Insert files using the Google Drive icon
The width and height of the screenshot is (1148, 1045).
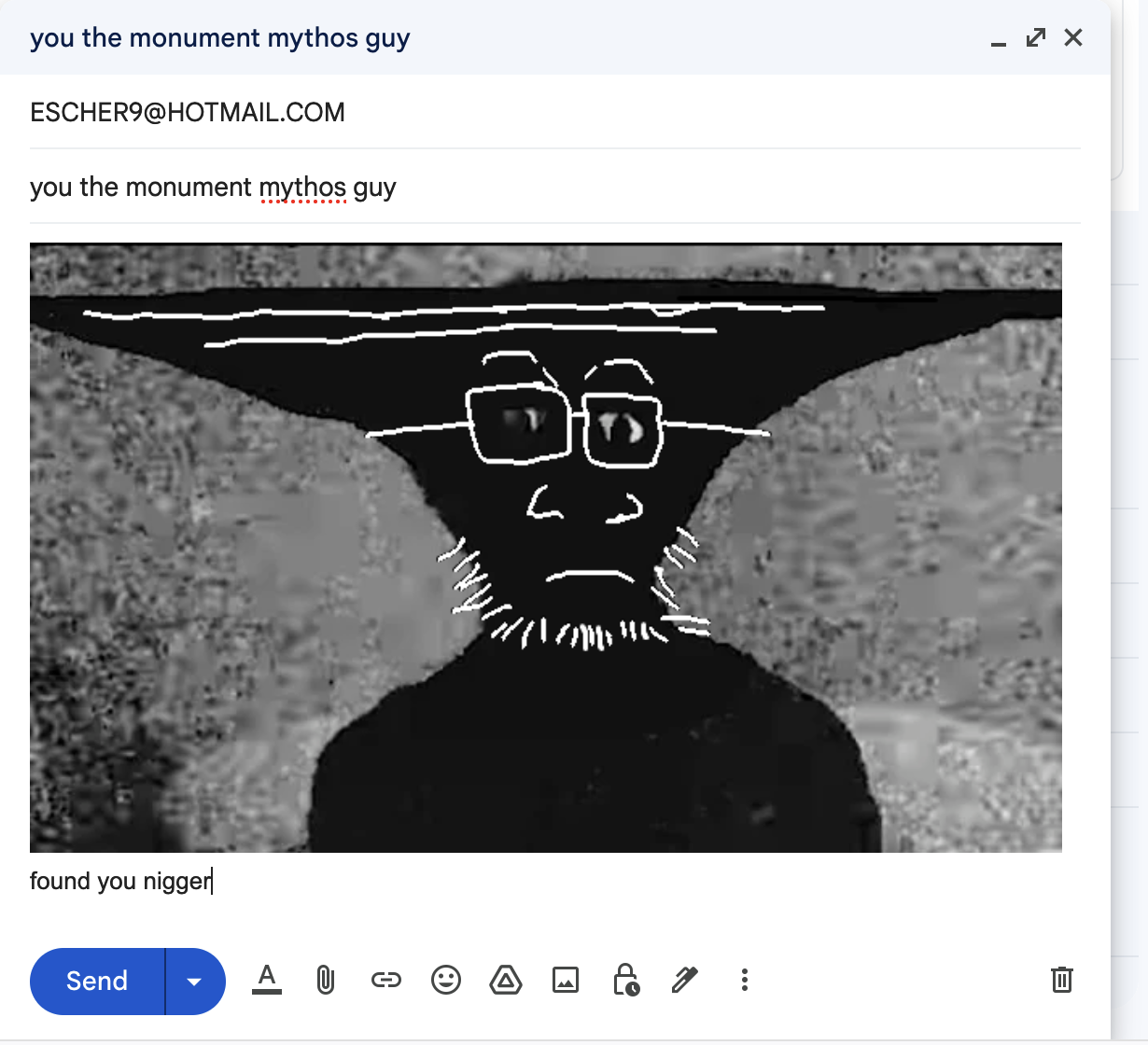click(x=506, y=980)
